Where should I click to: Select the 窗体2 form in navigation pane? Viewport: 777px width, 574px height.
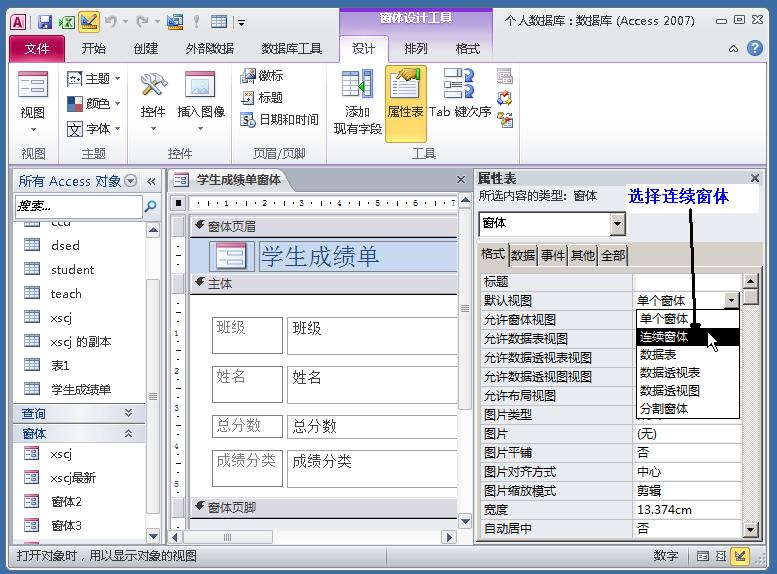[66, 502]
